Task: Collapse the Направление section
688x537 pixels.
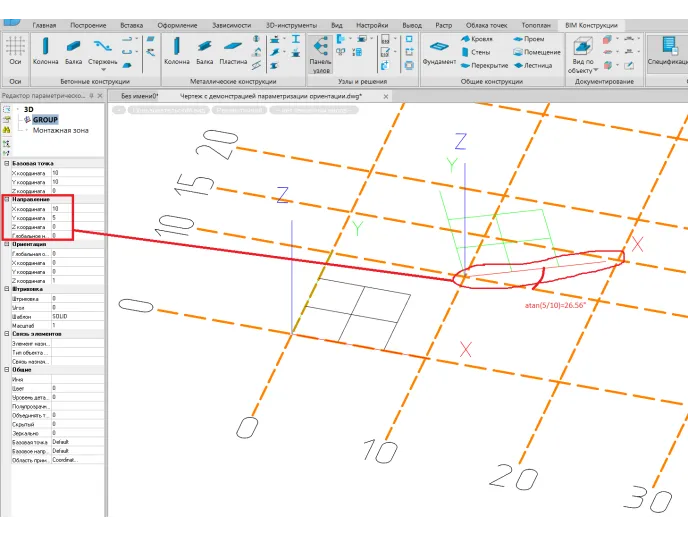Action: pyautogui.click(x=7, y=199)
